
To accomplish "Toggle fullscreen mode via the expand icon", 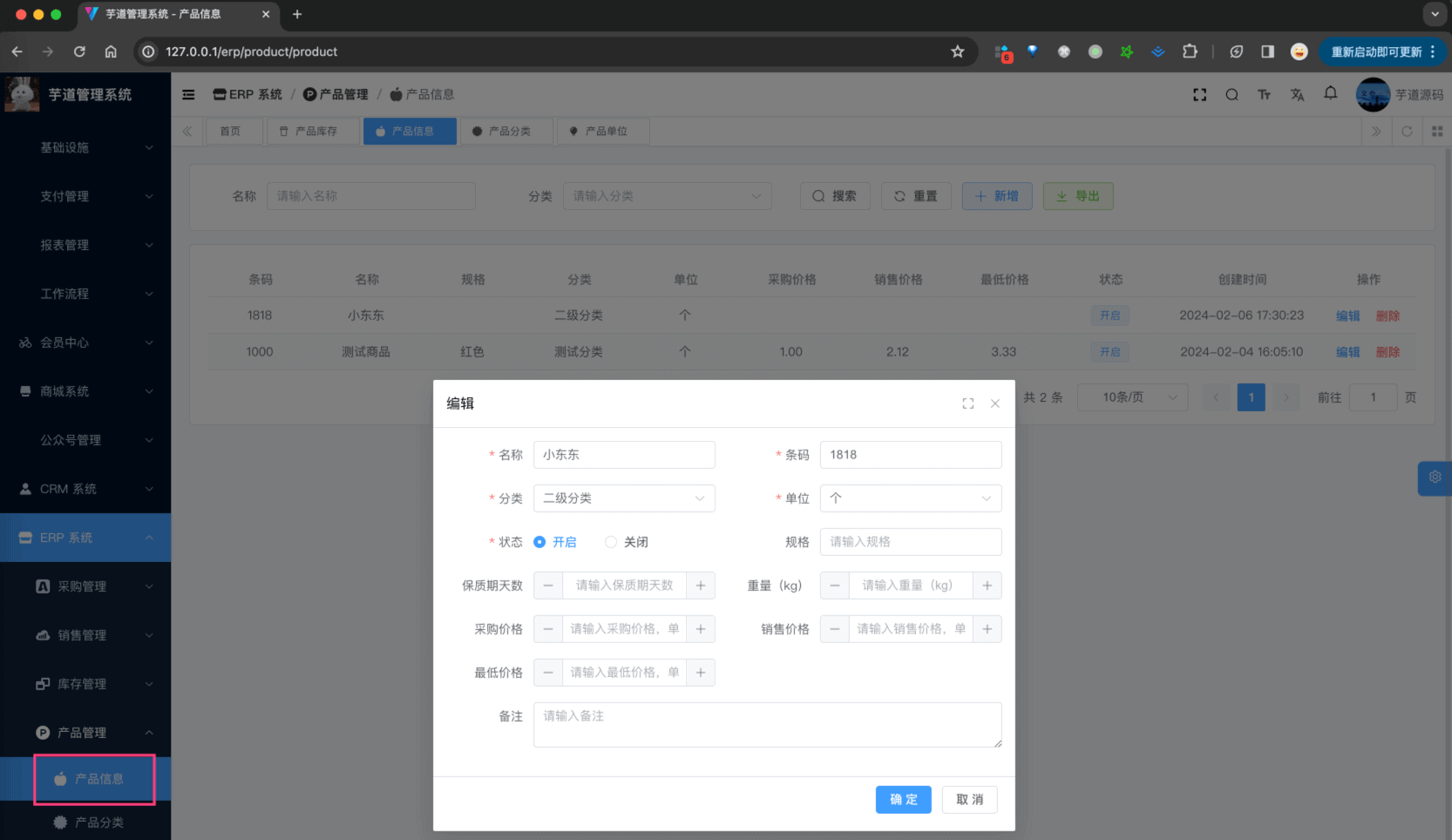I will point(1200,94).
